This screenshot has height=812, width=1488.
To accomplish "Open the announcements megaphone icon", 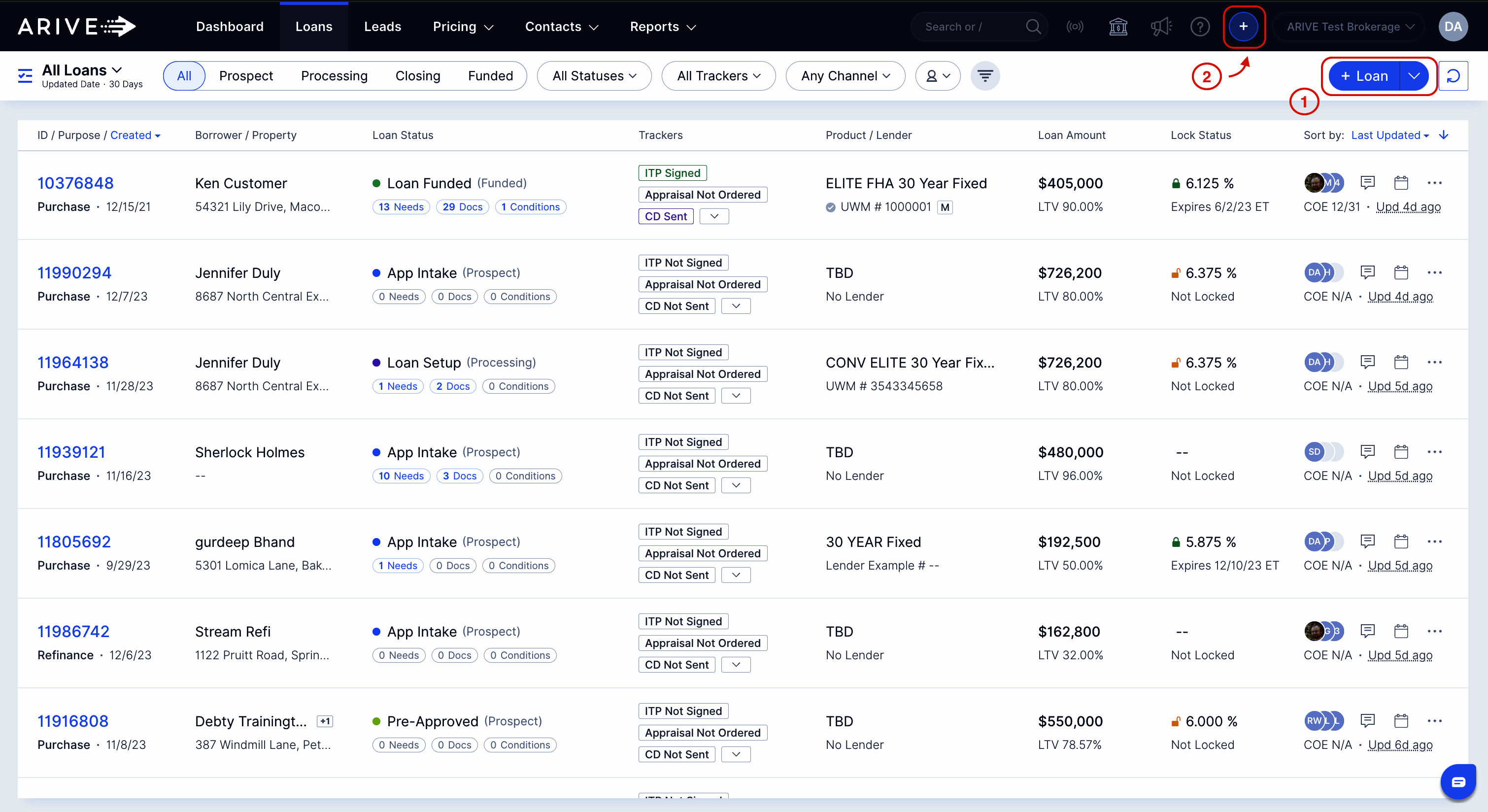I will pyautogui.click(x=1162, y=27).
